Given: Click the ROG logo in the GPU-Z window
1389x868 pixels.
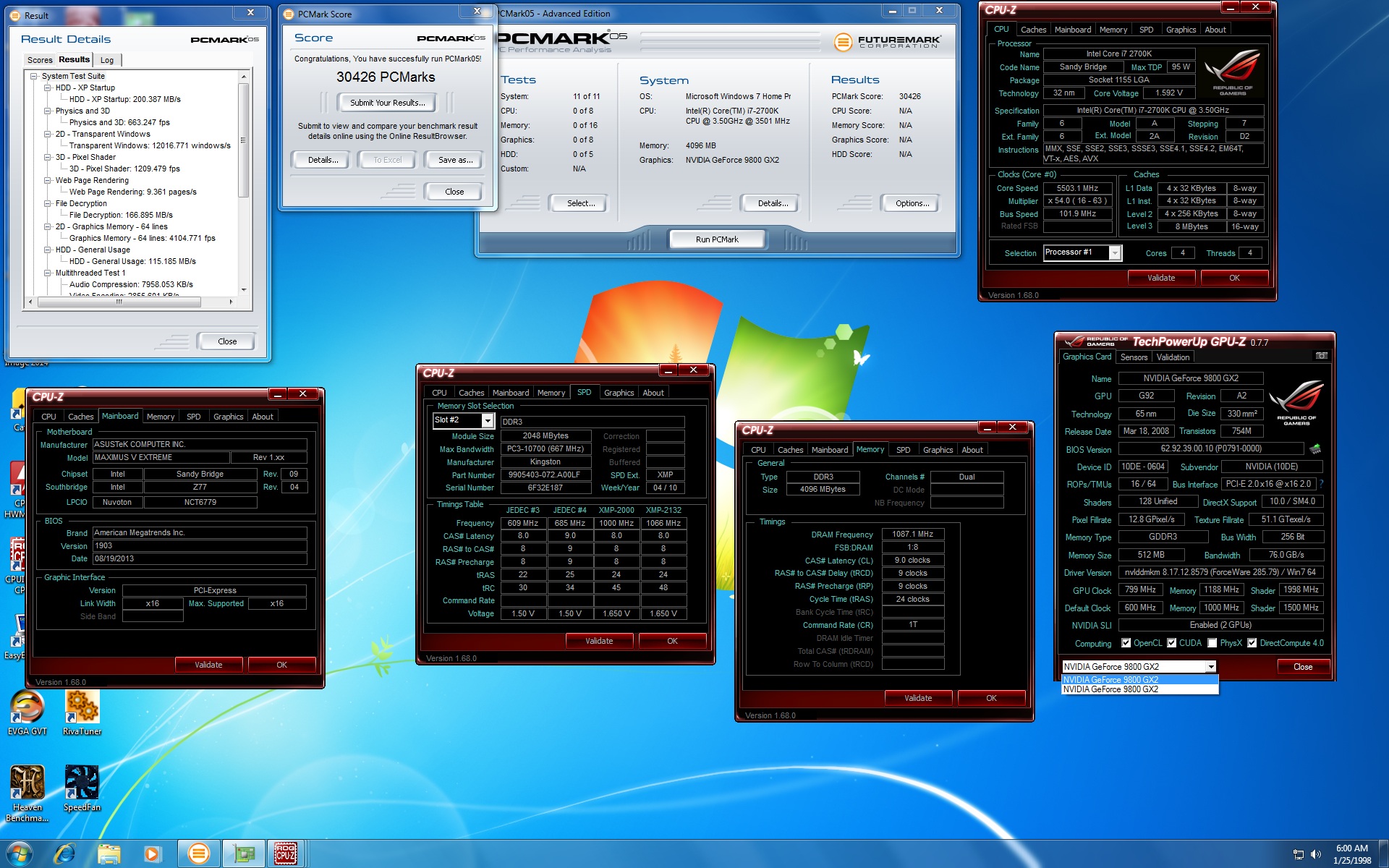Looking at the screenshot, I should click(1296, 402).
